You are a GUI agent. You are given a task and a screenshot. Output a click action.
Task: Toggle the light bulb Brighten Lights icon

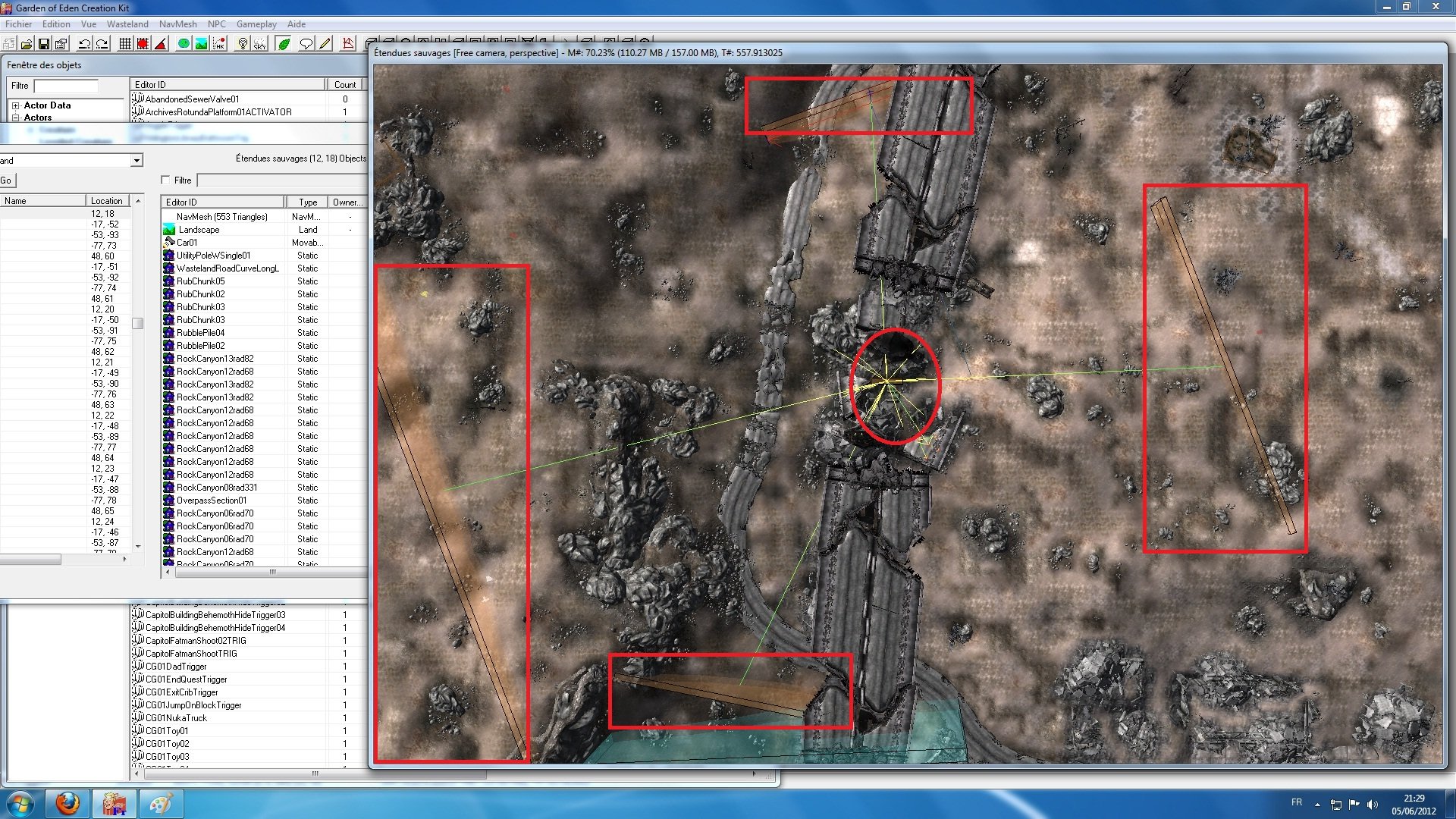(x=243, y=44)
